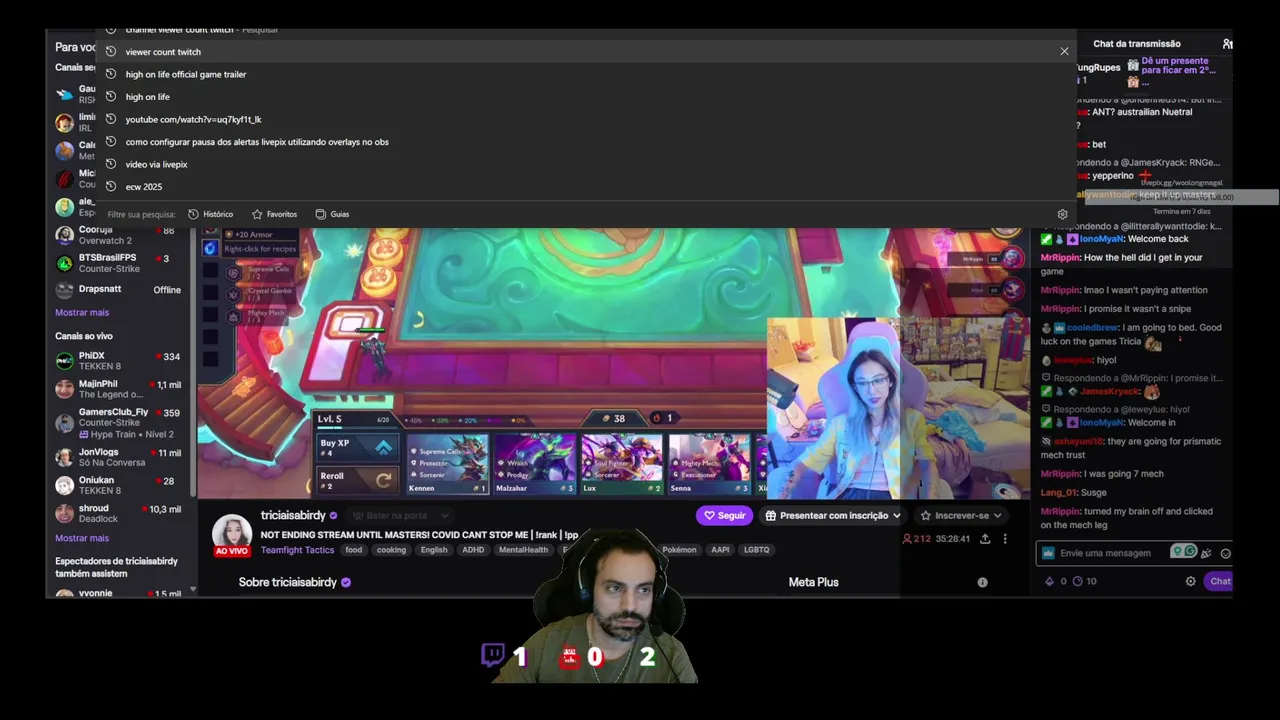Open JonVlogs channel in sidebar

click(118, 457)
